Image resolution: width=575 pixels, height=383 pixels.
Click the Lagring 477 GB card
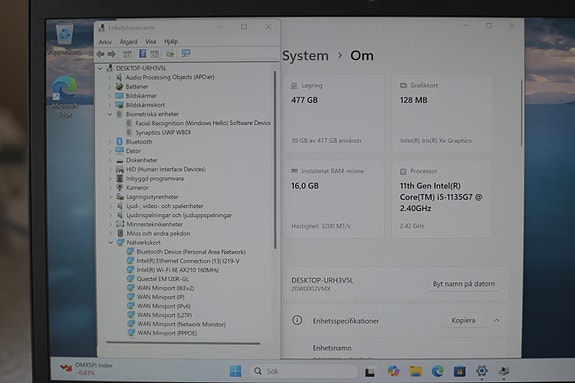334,114
